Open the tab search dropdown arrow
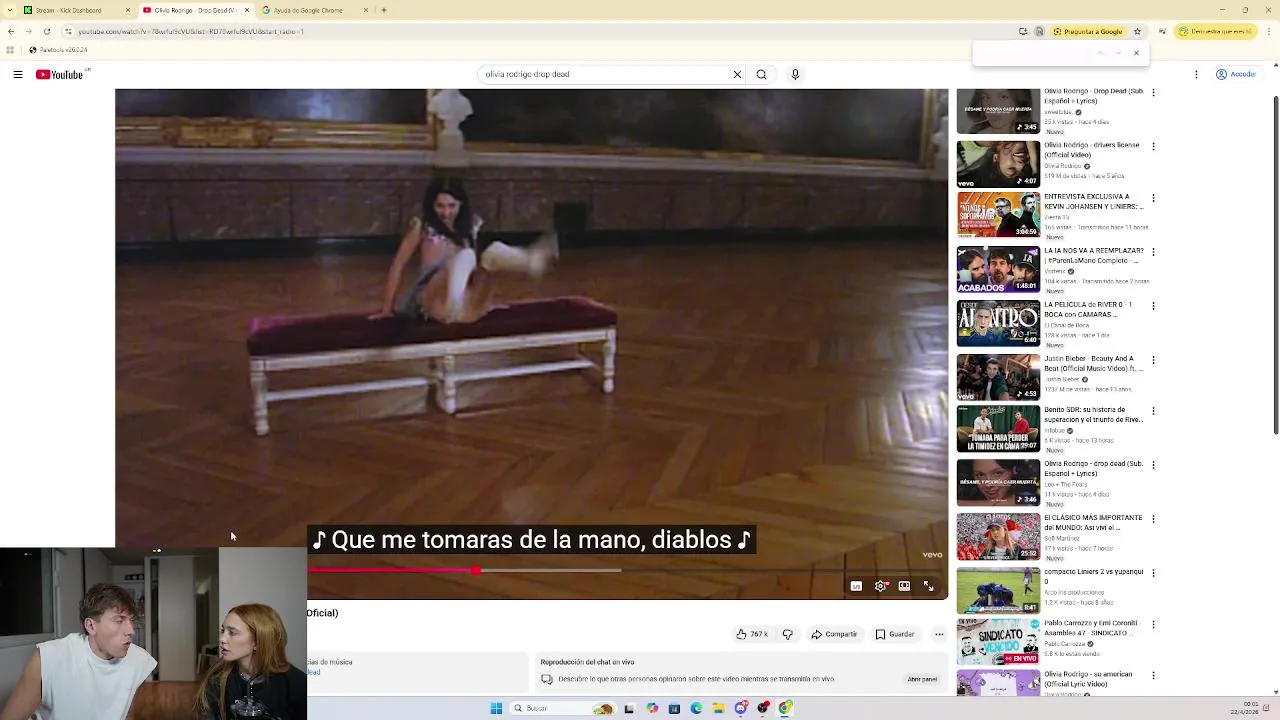 click(9, 10)
